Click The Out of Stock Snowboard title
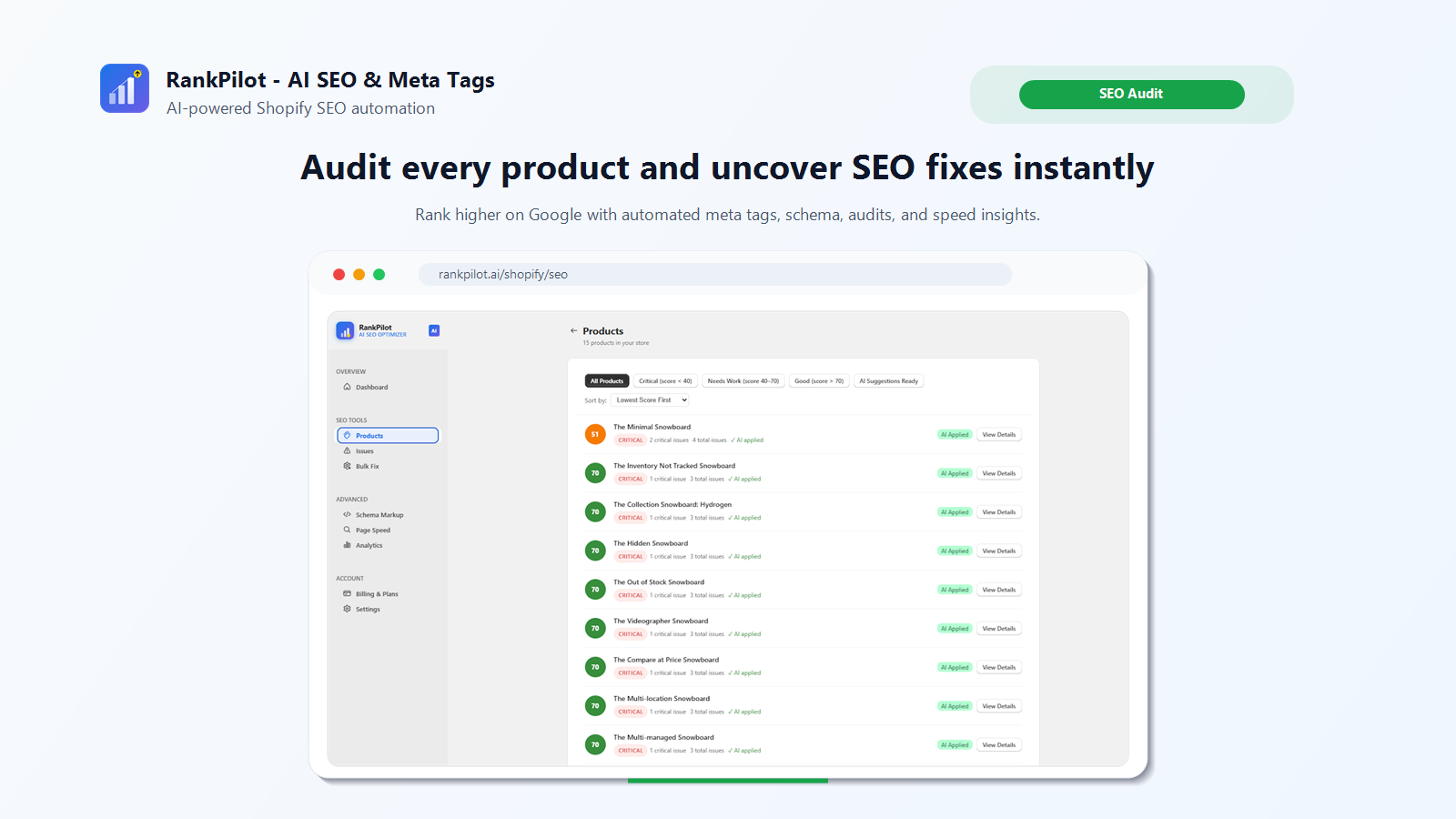 (x=659, y=582)
